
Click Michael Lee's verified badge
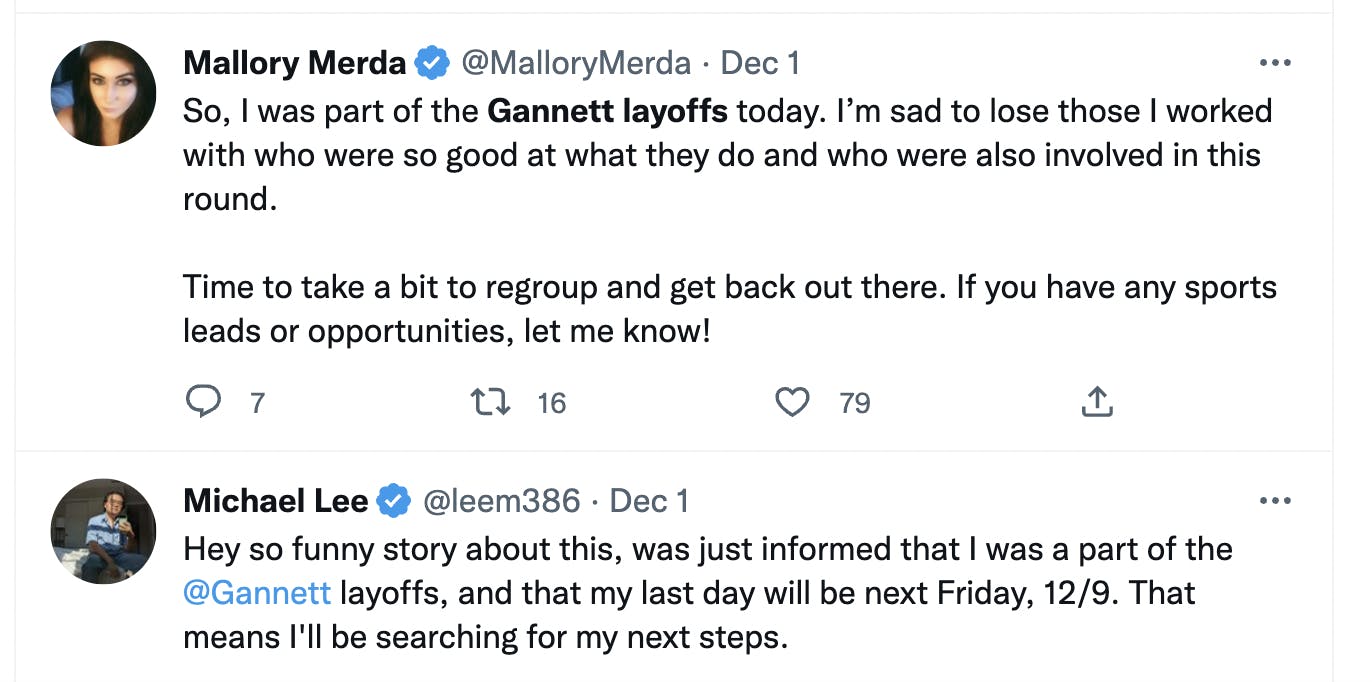pos(394,500)
